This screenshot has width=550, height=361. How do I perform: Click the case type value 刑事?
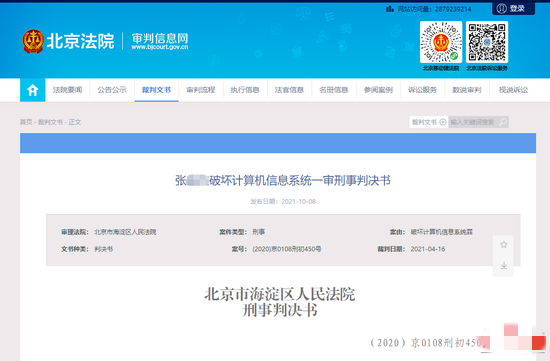(259, 232)
